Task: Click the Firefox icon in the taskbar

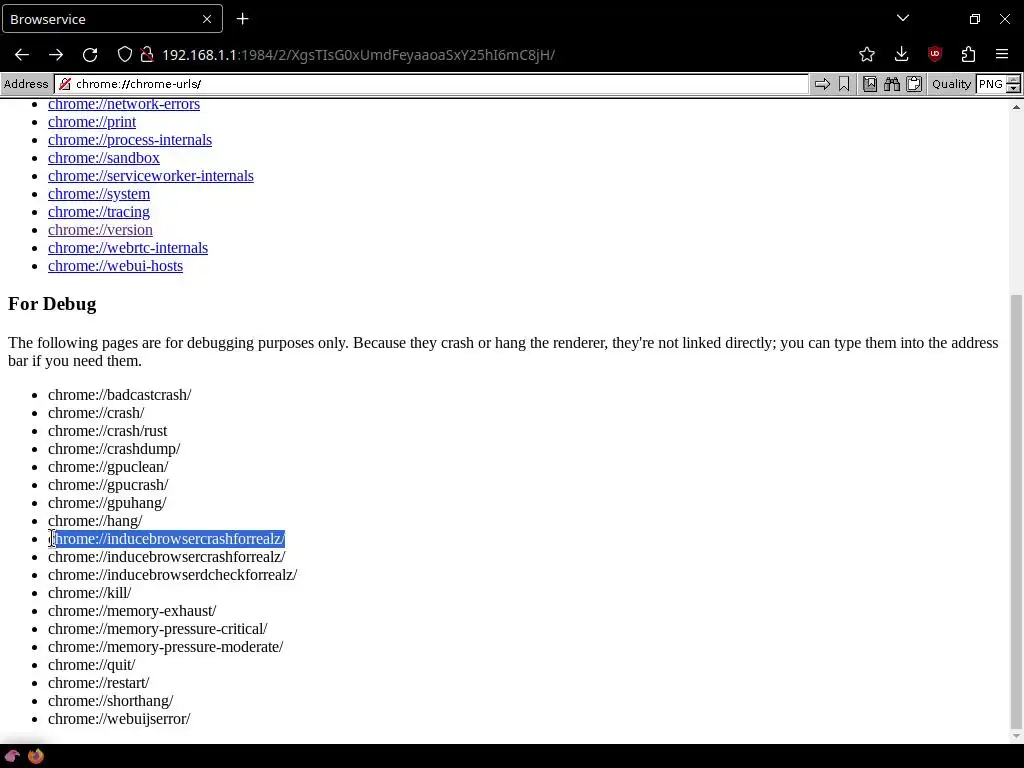Action: click(35, 756)
